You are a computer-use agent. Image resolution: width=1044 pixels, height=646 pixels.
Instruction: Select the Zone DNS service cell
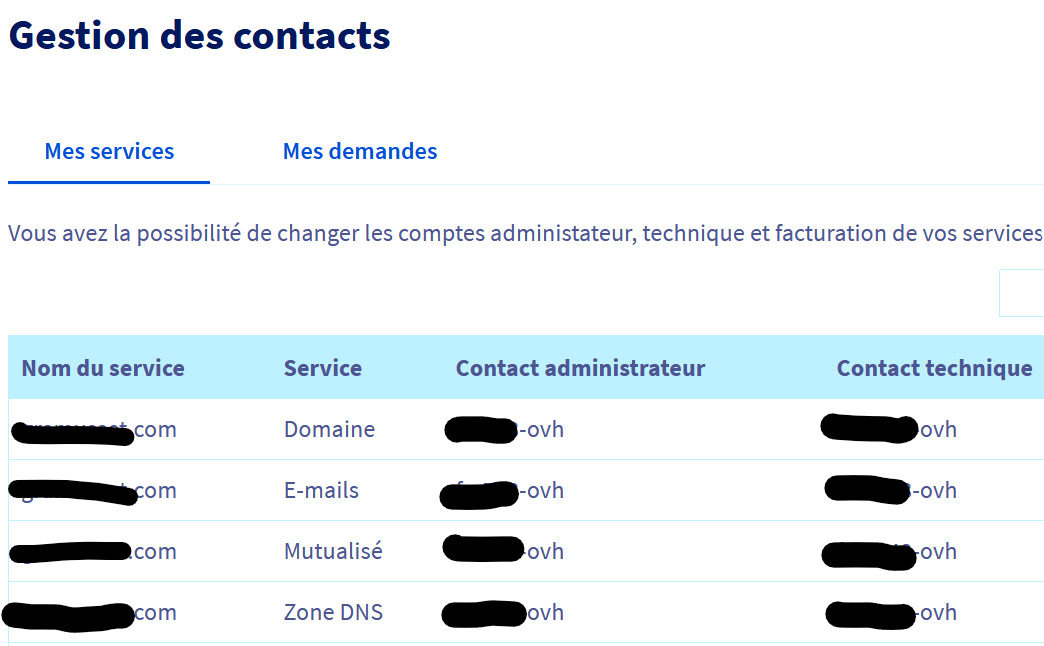click(333, 613)
